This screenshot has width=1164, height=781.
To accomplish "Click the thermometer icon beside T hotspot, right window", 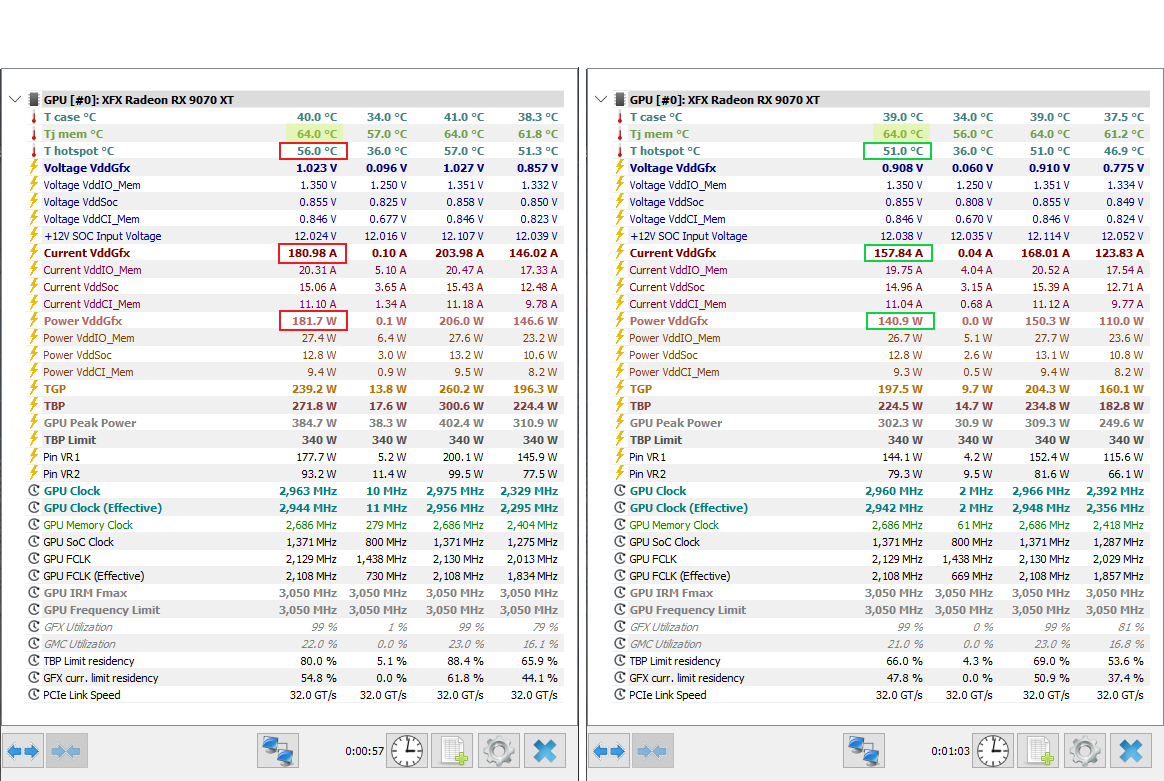I will coord(620,151).
